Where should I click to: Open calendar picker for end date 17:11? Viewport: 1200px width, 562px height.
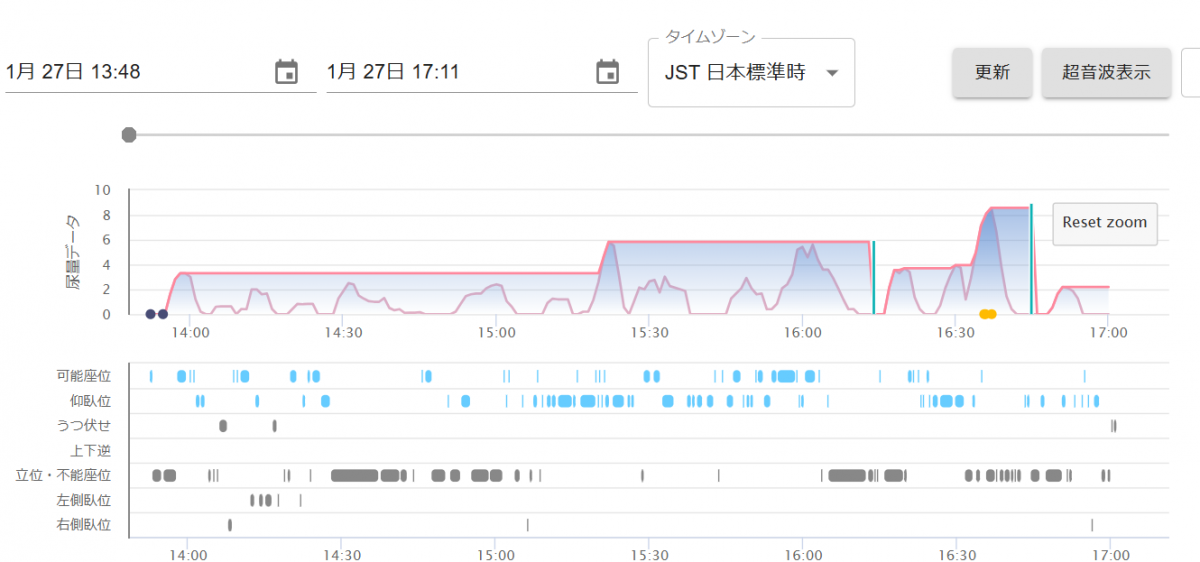coord(607,72)
